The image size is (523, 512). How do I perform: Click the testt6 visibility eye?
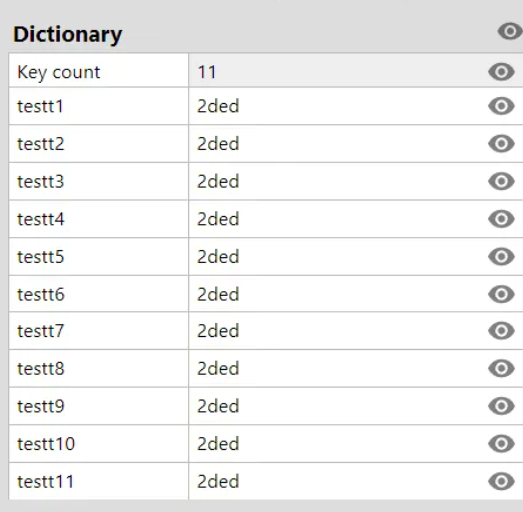tap(501, 294)
